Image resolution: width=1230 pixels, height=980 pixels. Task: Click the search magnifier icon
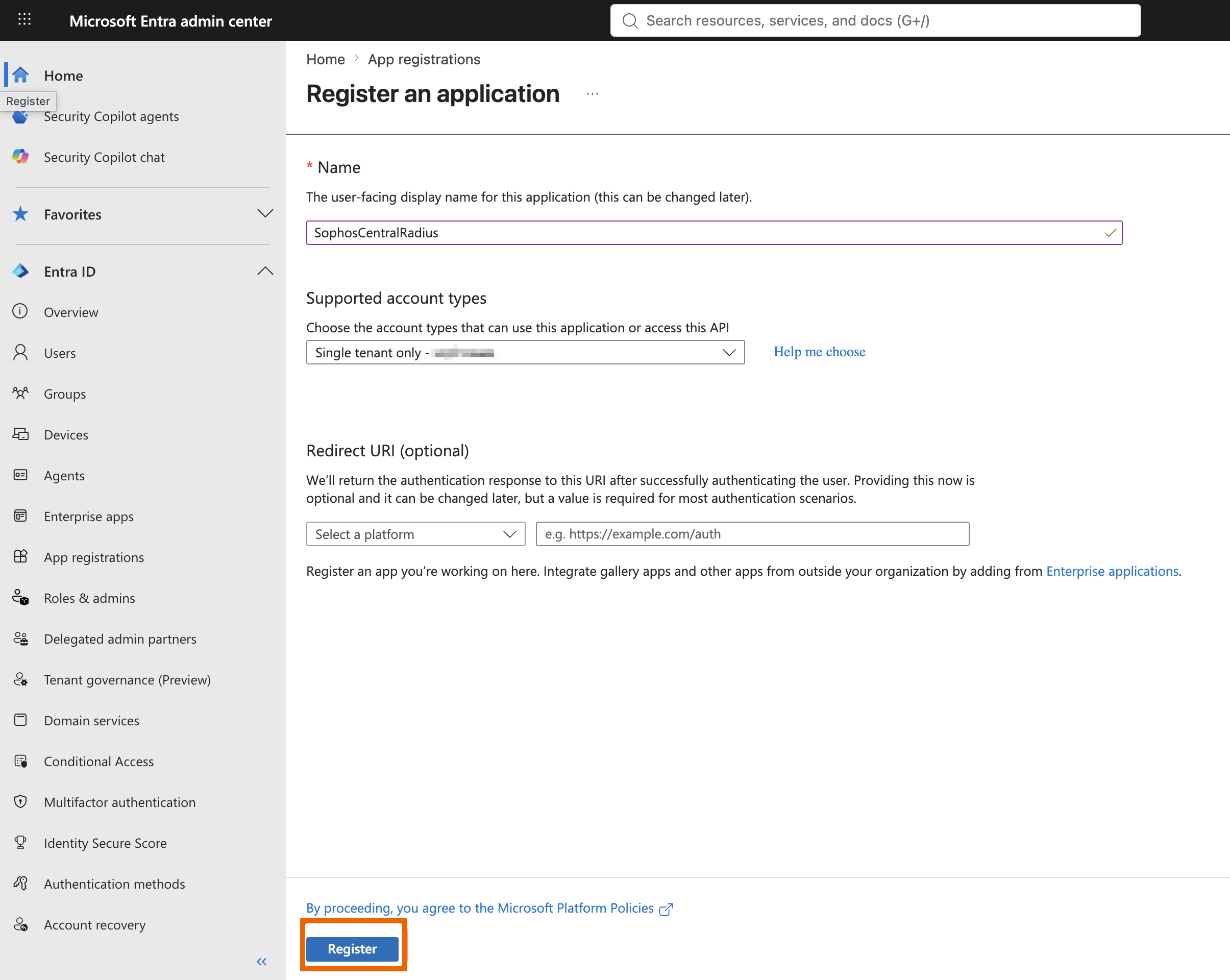coord(630,20)
